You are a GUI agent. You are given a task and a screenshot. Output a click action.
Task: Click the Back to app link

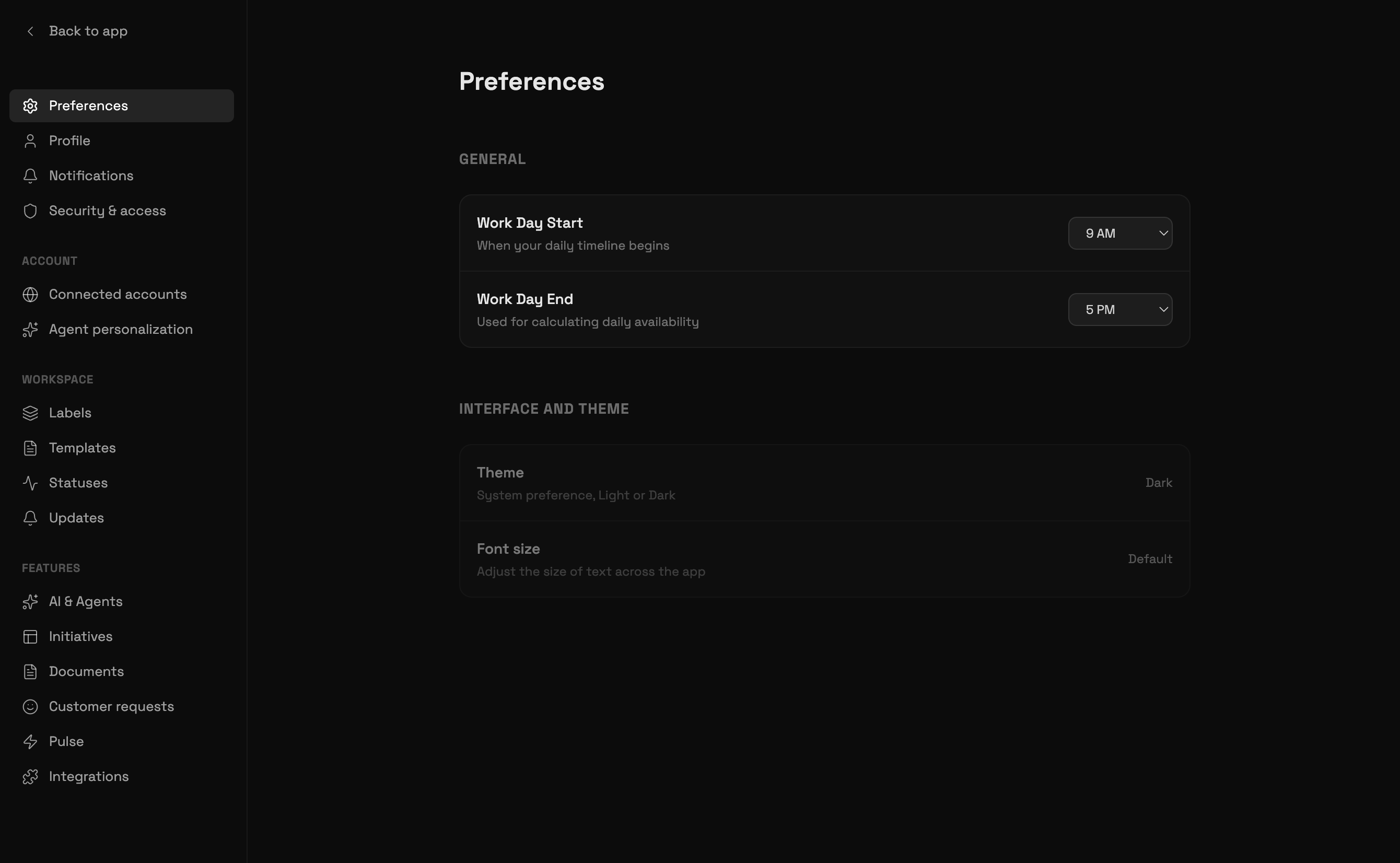pyautogui.click(x=88, y=31)
